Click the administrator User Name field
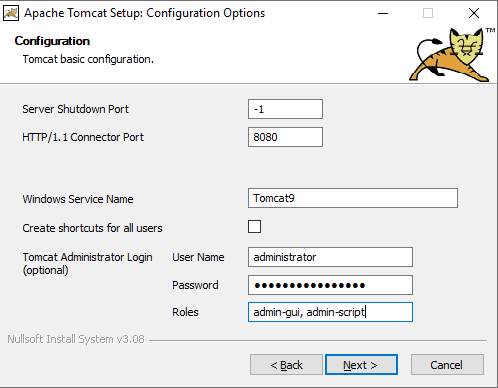Viewport: 498px width, 388px height. (x=330, y=257)
